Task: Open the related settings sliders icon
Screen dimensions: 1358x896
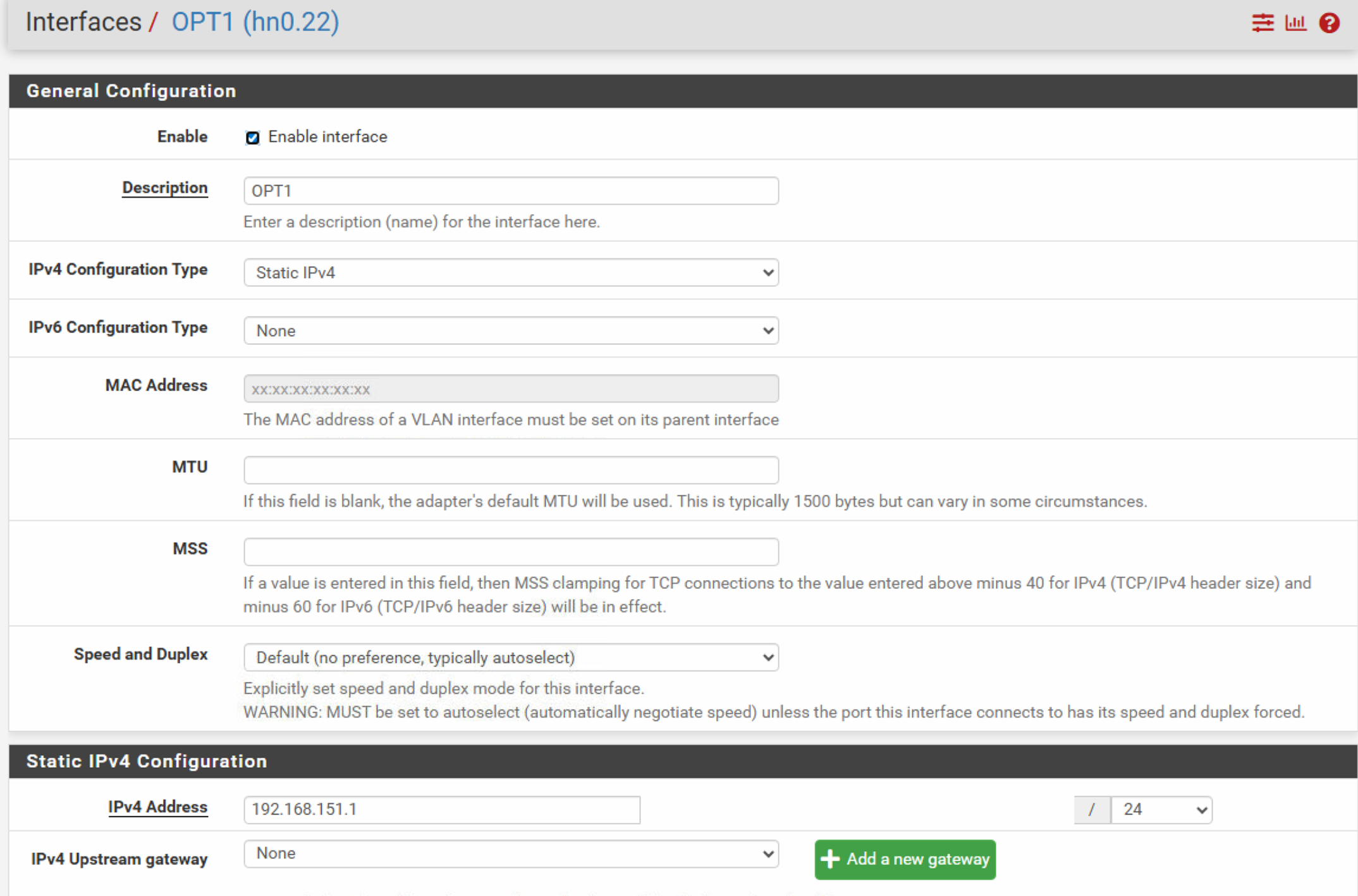Action: click(x=1263, y=23)
